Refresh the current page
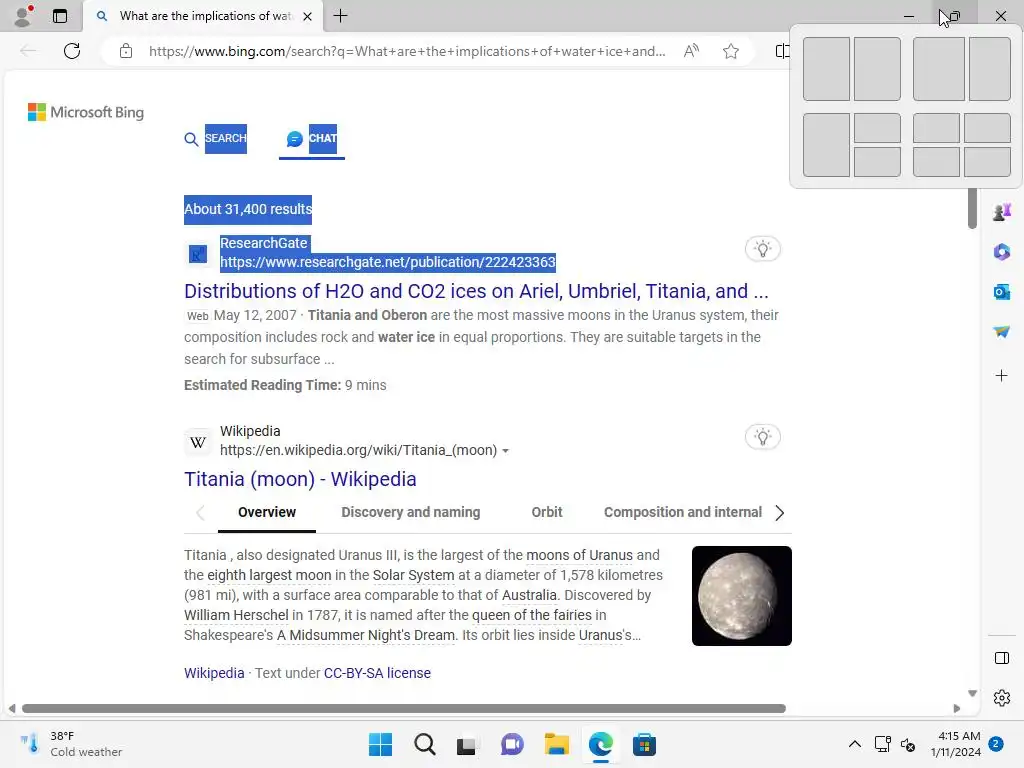Viewport: 1024px width, 768px height. pyautogui.click(x=72, y=51)
